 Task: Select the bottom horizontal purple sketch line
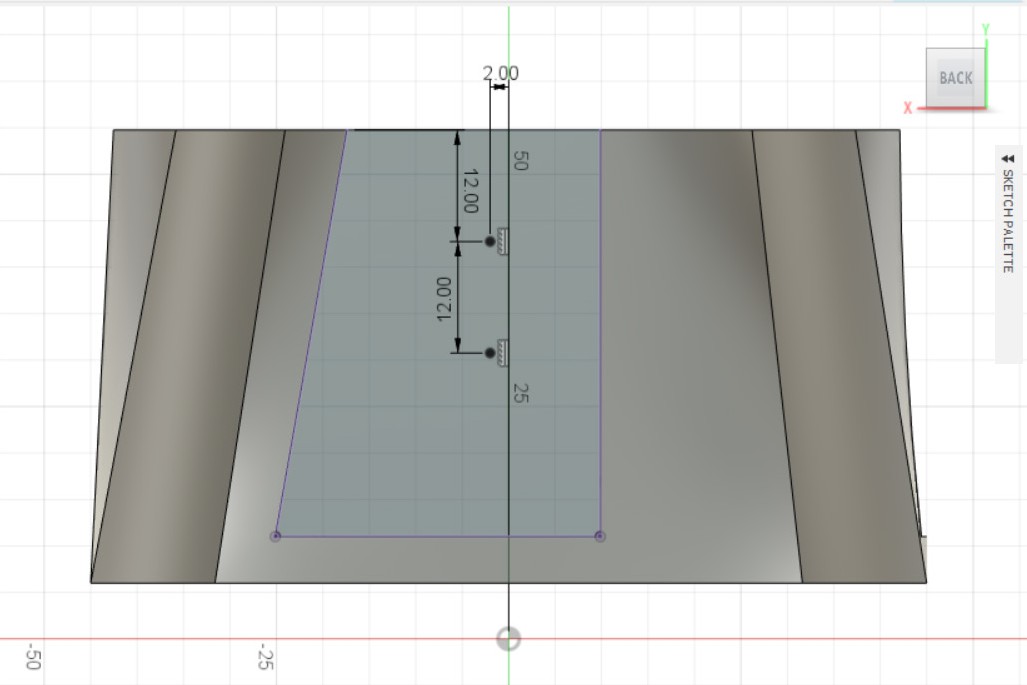(x=400, y=537)
